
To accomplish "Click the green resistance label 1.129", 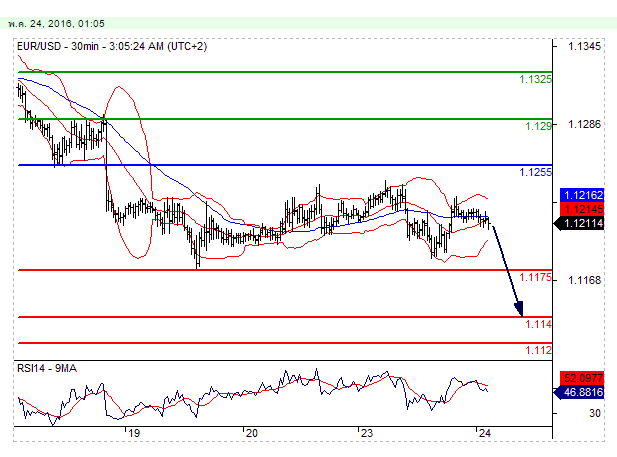I will point(538,126).
